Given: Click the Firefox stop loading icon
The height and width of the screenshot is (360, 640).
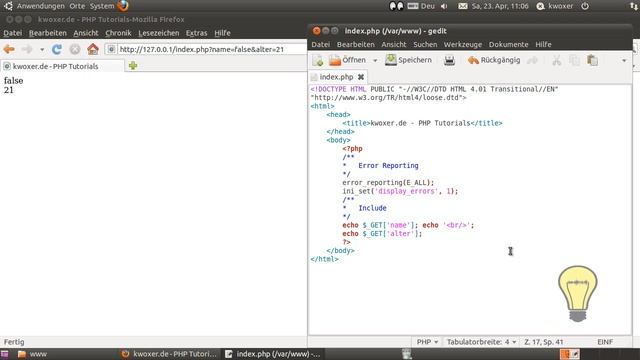Looking at the screenshot, I should point(75,49).
